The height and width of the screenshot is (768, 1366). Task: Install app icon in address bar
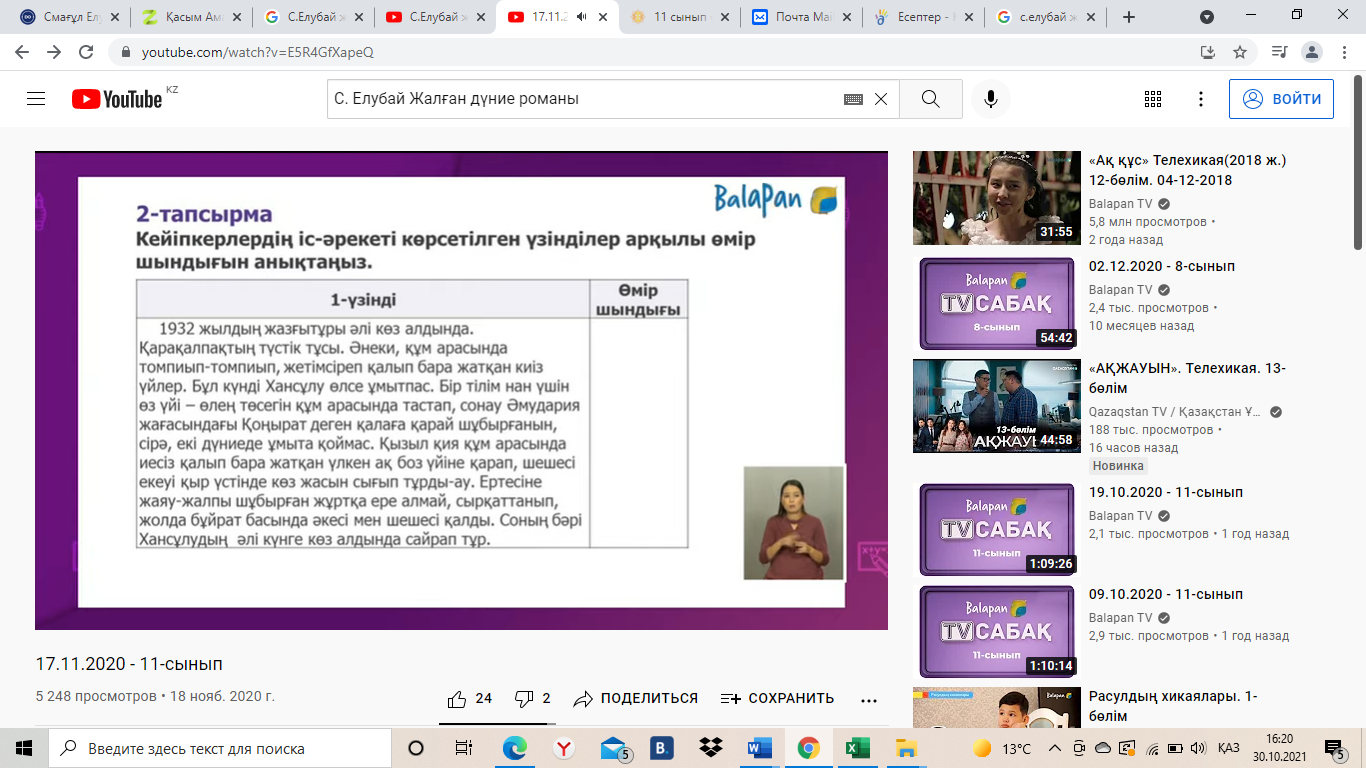pyautogui.click(x=1208, y=52)
